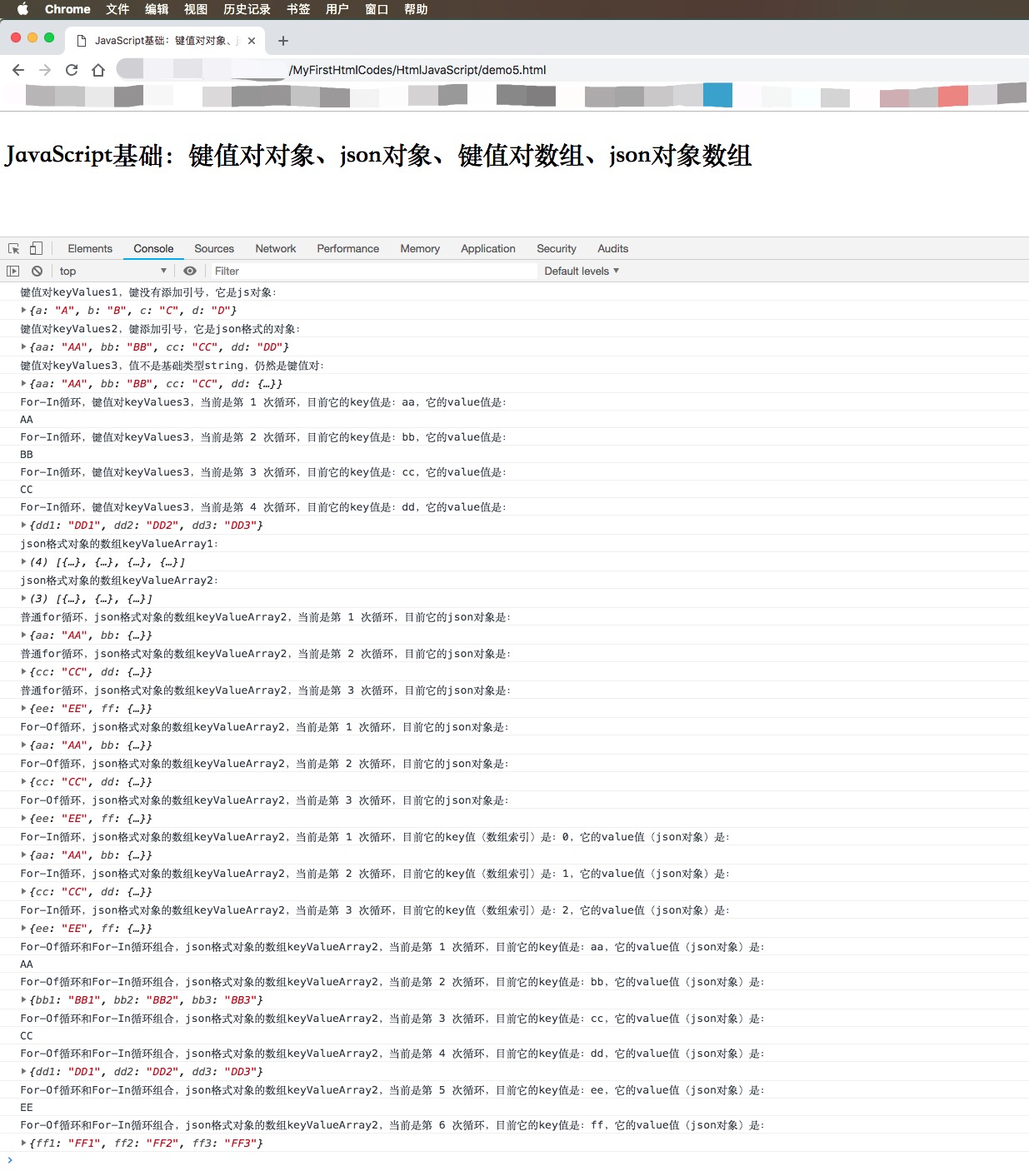1029x1176 pixels.
Task: Select the inspect element cursor tool
Action: [13, 248]
